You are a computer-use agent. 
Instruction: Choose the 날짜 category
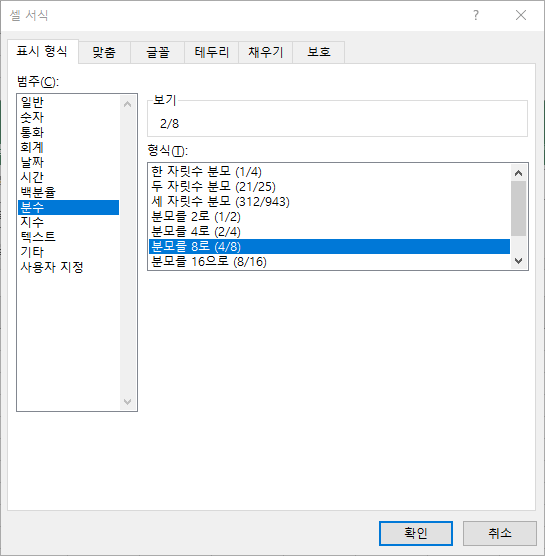[68, 162]
